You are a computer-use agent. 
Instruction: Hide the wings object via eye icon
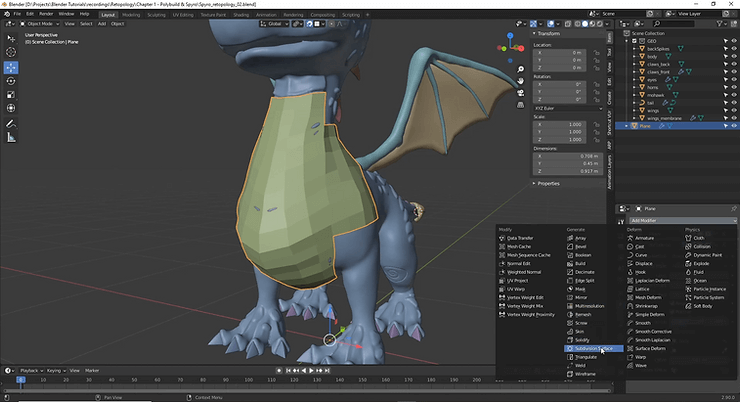pyautogui.click(x=734, y=110)
